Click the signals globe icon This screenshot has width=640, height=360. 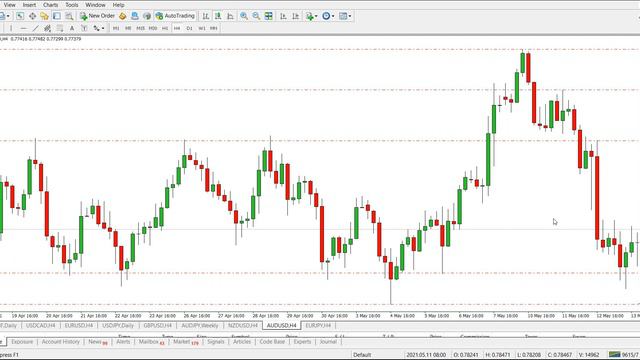(x=147, y=16)
